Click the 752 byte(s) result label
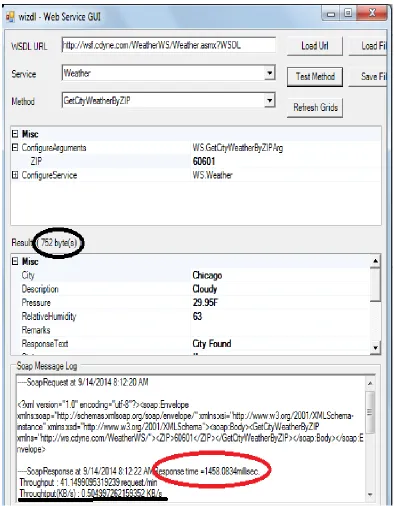Image resolution: width=394 pixels, height=506 pixels. pyautogui.click(x=59, y=243)
